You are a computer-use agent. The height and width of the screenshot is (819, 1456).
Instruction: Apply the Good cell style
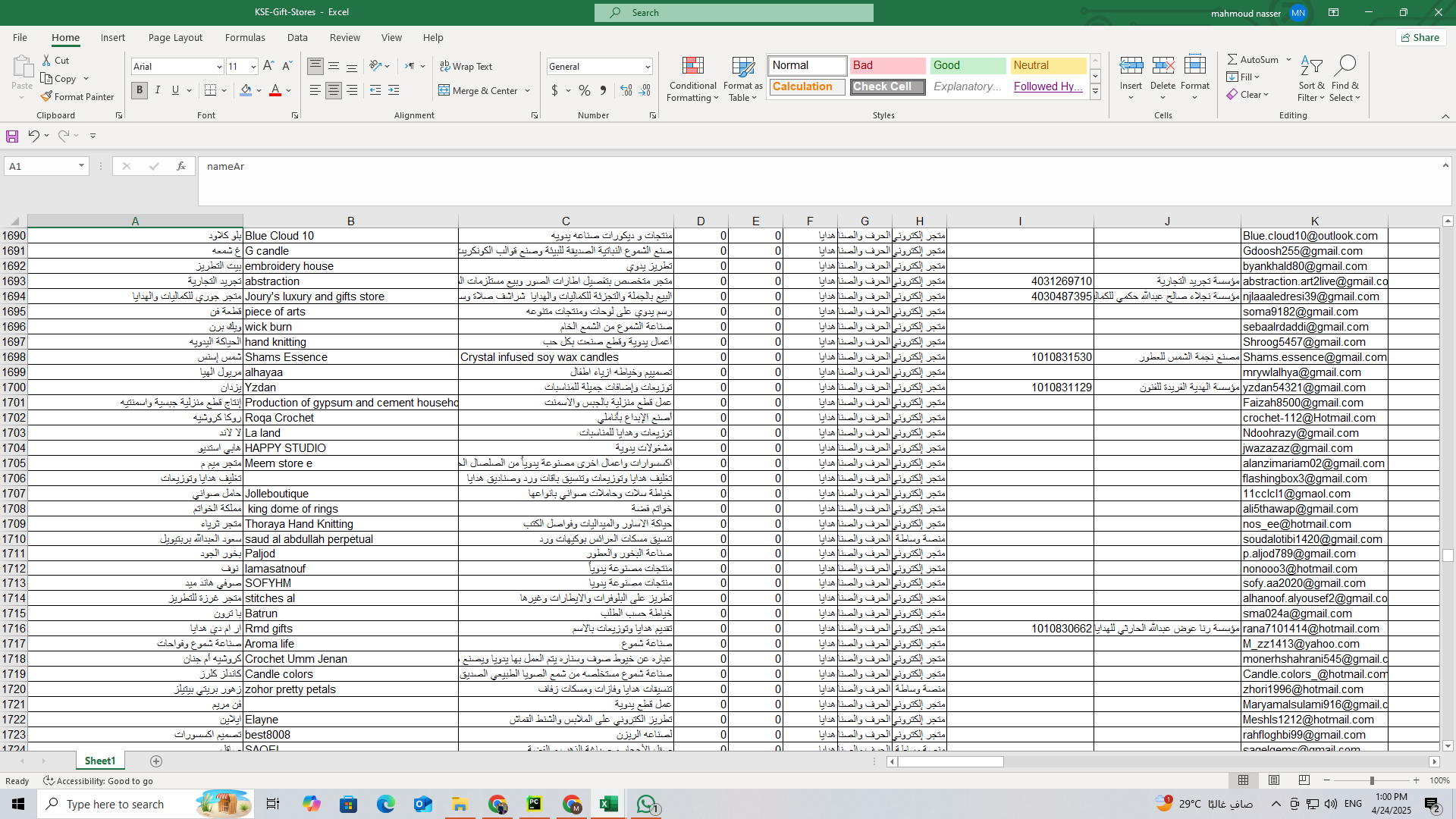coord(968,65)
